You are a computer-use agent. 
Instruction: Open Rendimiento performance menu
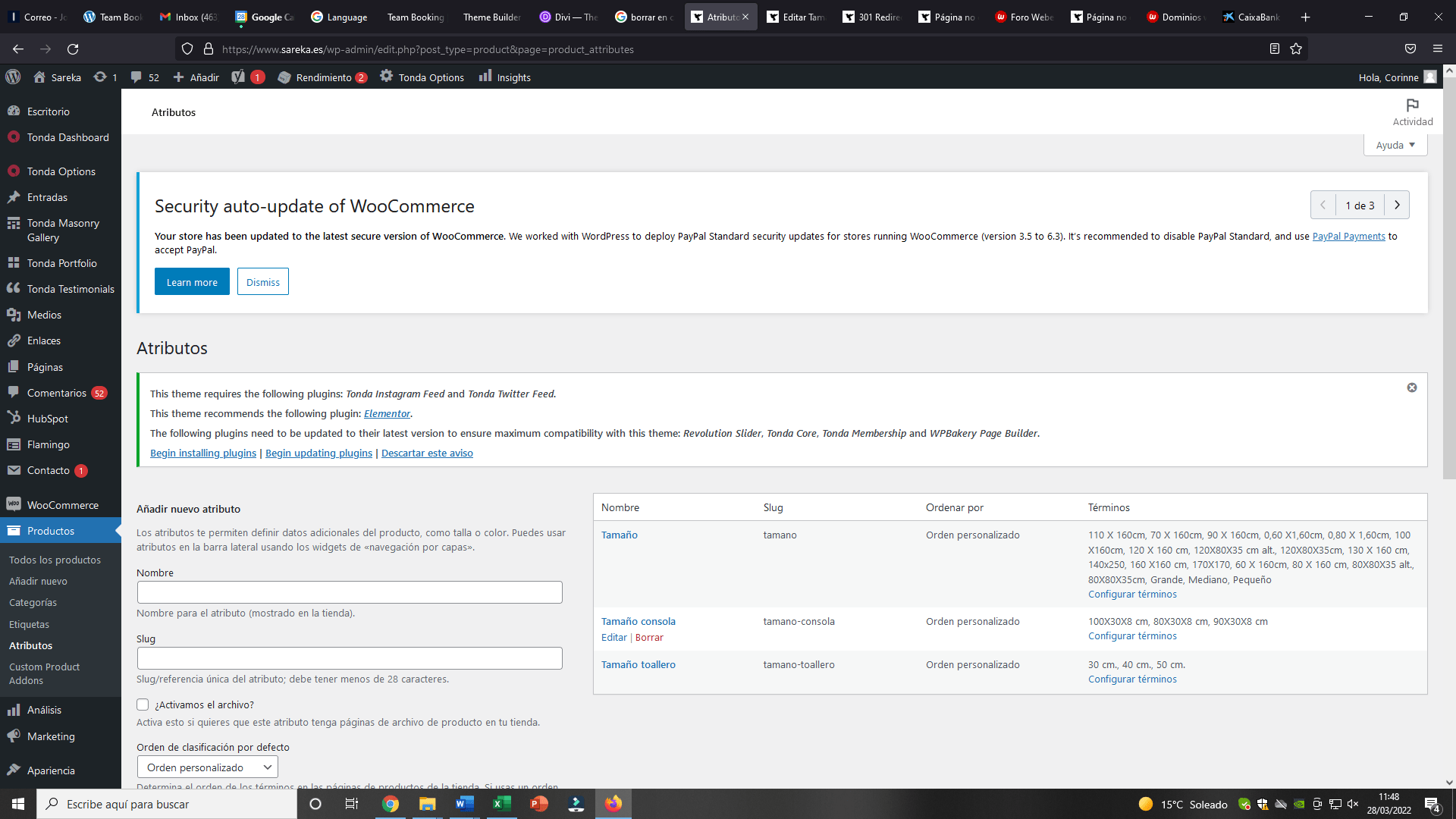coord(322,77)
